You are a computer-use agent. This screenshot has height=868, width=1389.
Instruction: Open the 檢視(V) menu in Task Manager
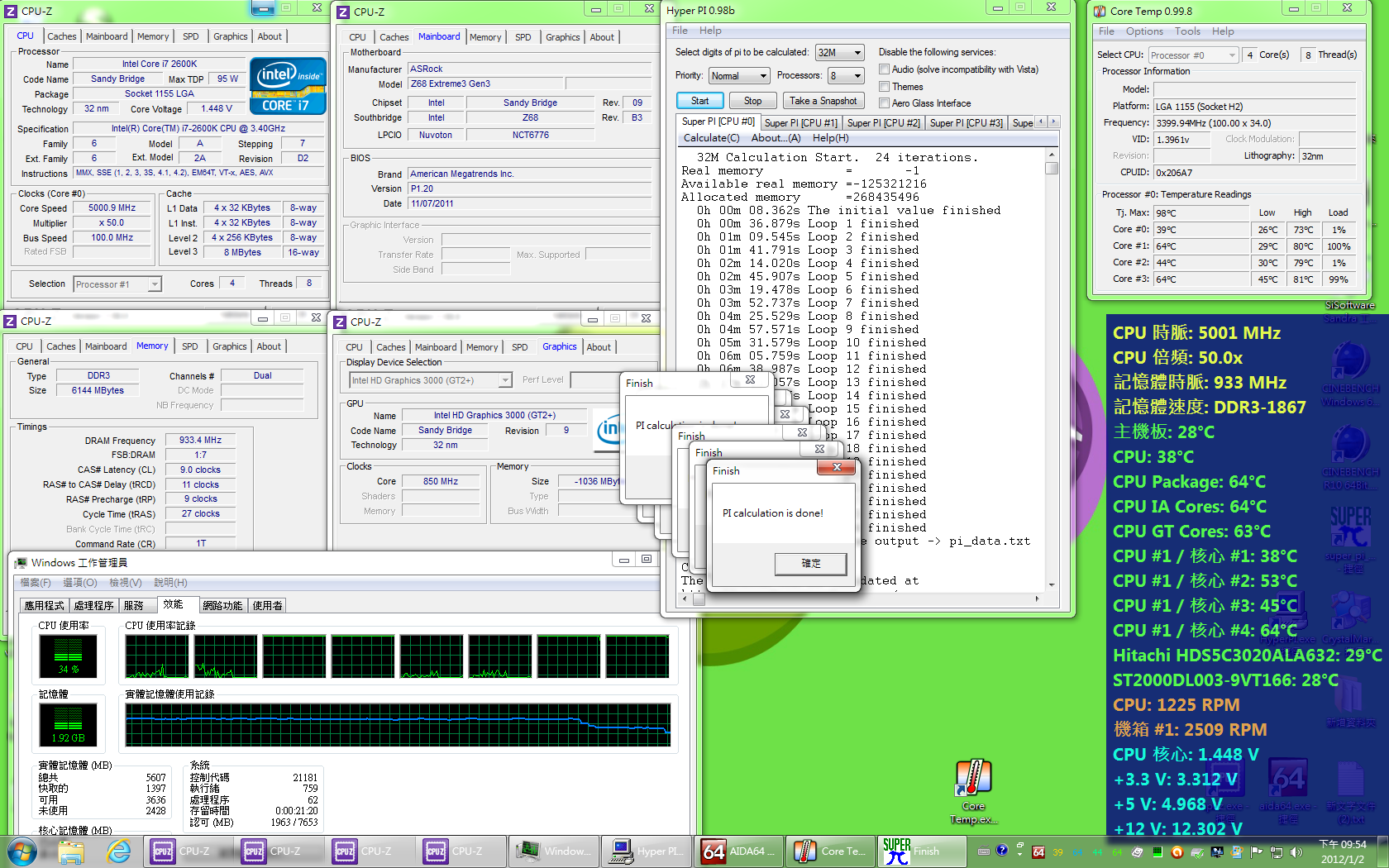click(126, 583)
